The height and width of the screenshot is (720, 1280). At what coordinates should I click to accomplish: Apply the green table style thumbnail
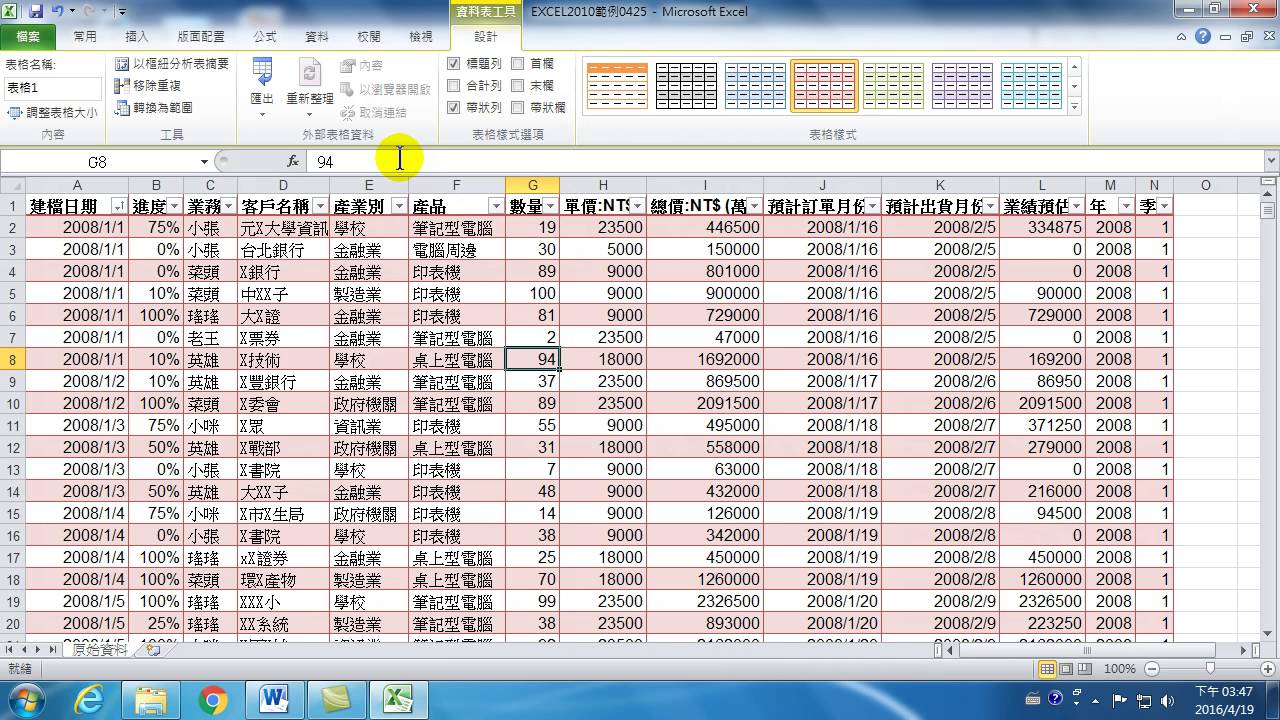click(893, 85)
